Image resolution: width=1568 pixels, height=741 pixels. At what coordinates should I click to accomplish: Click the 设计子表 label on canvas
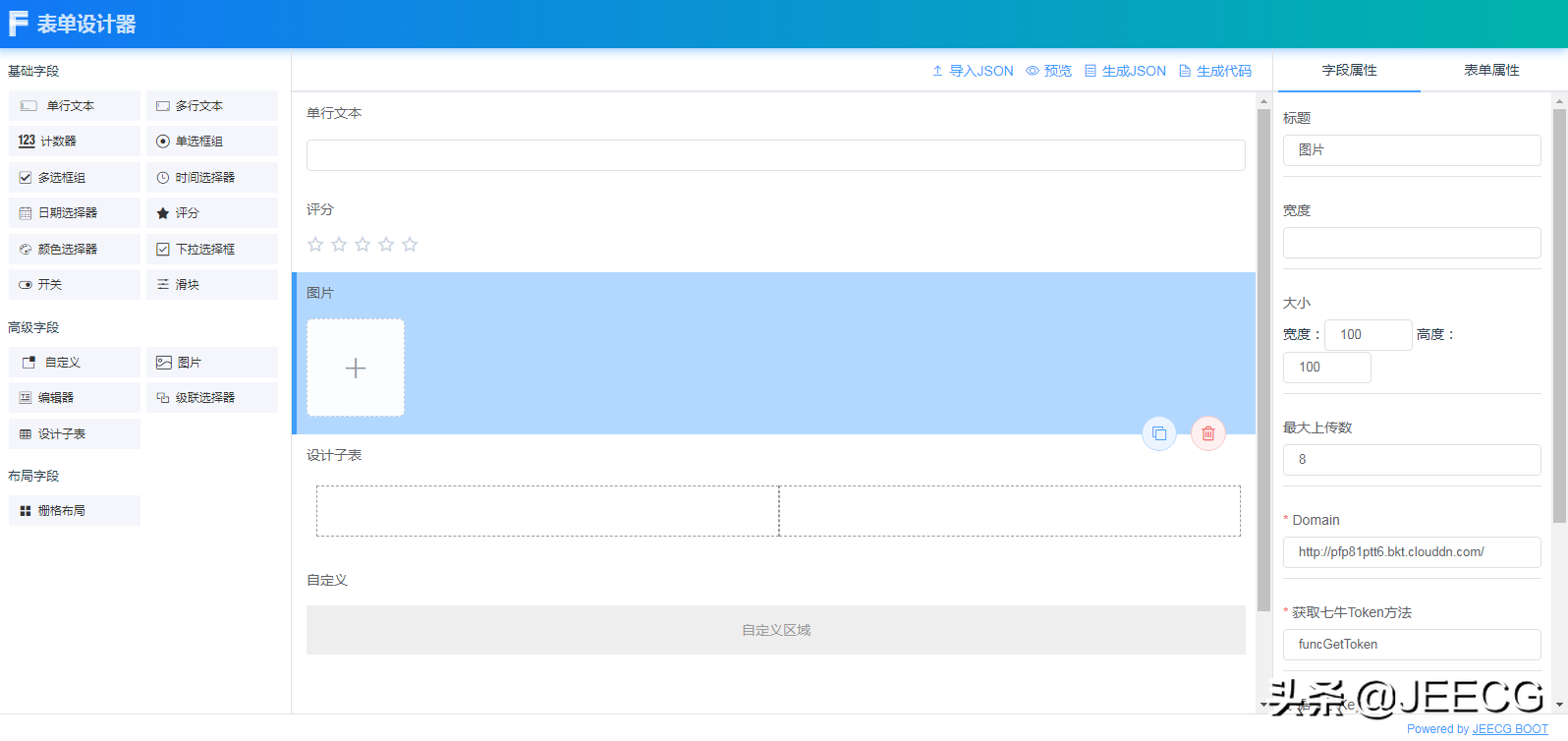334,455
